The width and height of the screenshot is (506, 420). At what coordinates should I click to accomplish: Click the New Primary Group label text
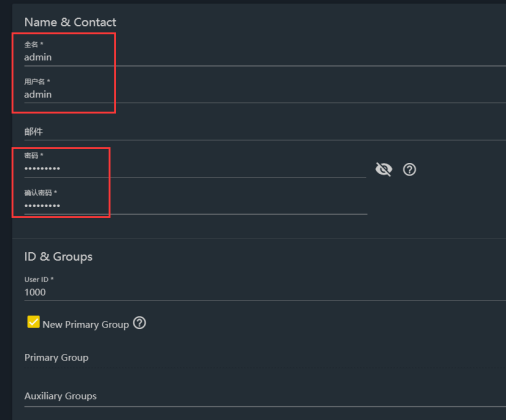click(86, 325)
